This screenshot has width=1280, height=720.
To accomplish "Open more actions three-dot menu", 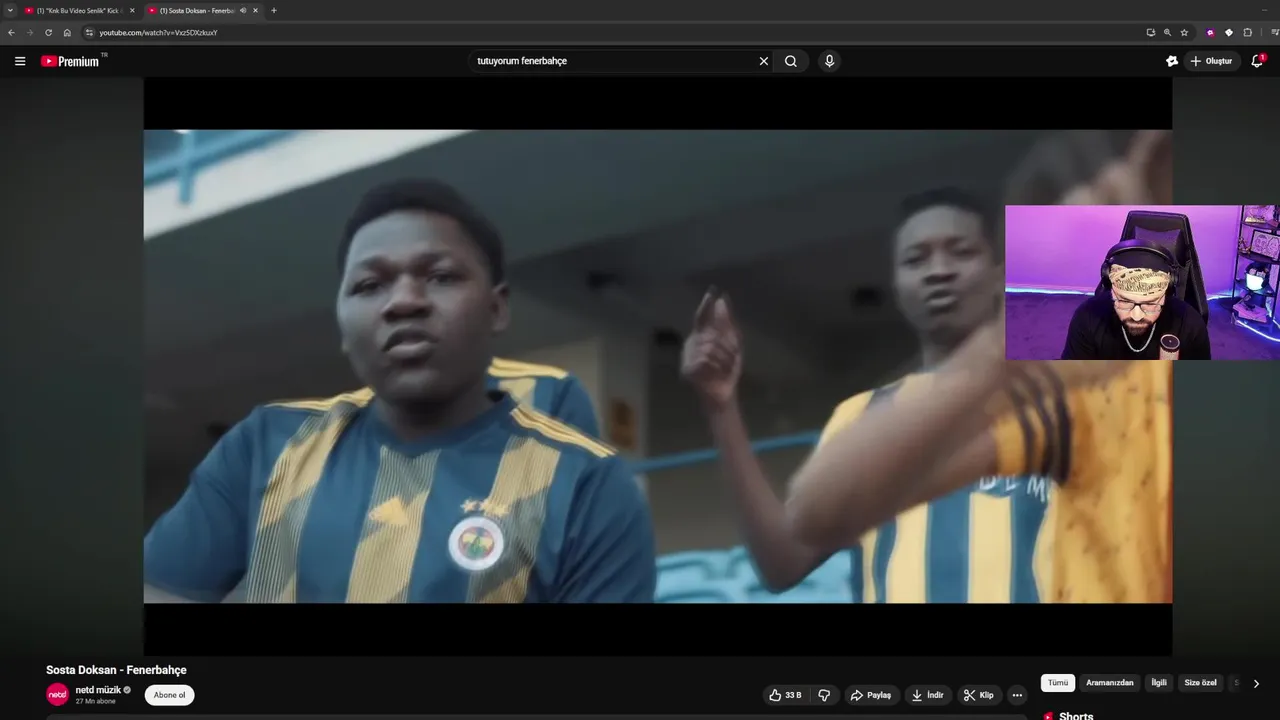I will click(1017, 695).
